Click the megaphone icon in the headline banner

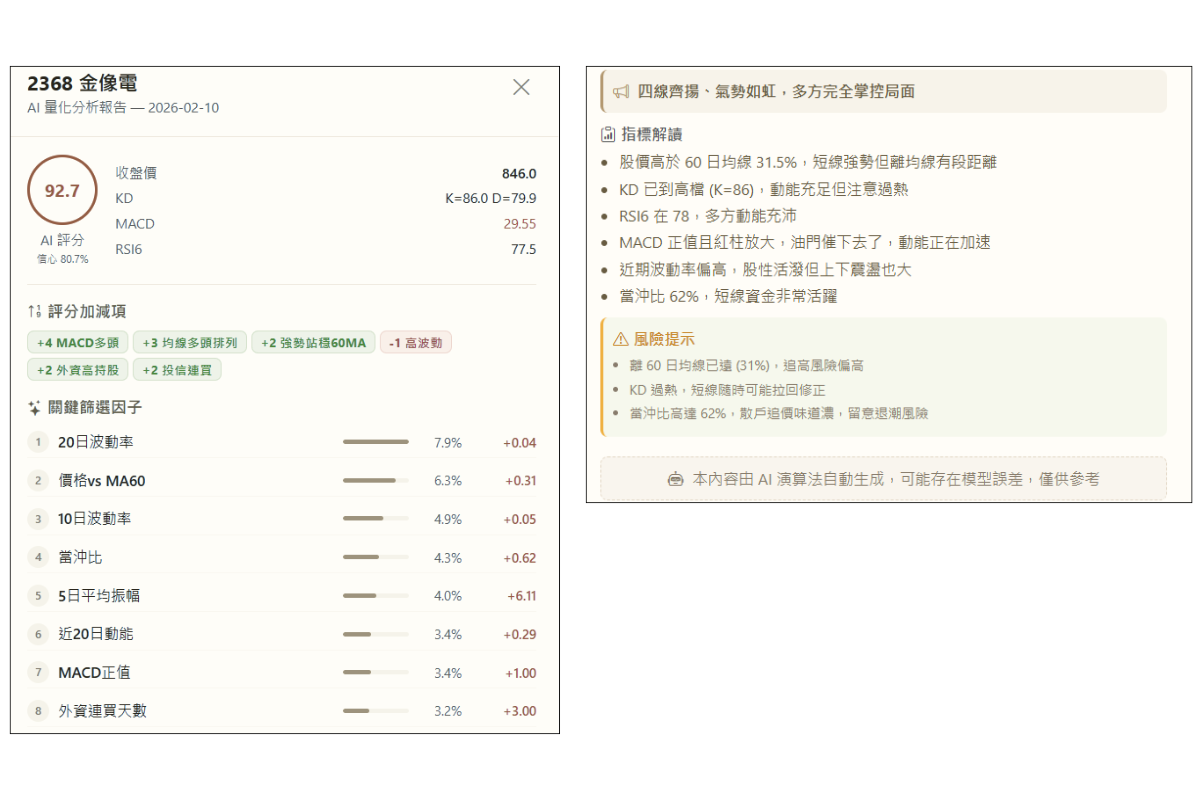[620, 91]
